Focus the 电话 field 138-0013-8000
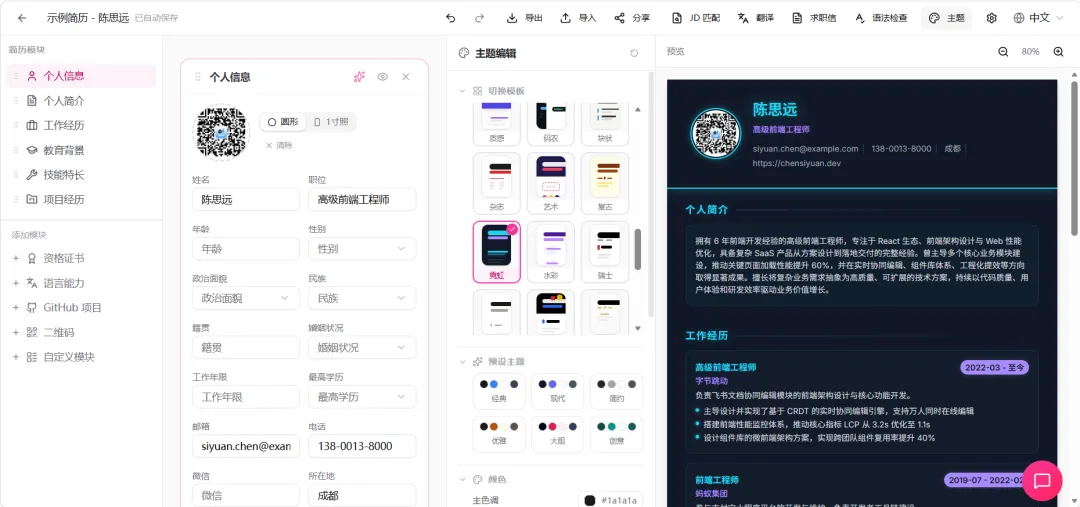The image size is (1080, 507). [x=362, y=446]
